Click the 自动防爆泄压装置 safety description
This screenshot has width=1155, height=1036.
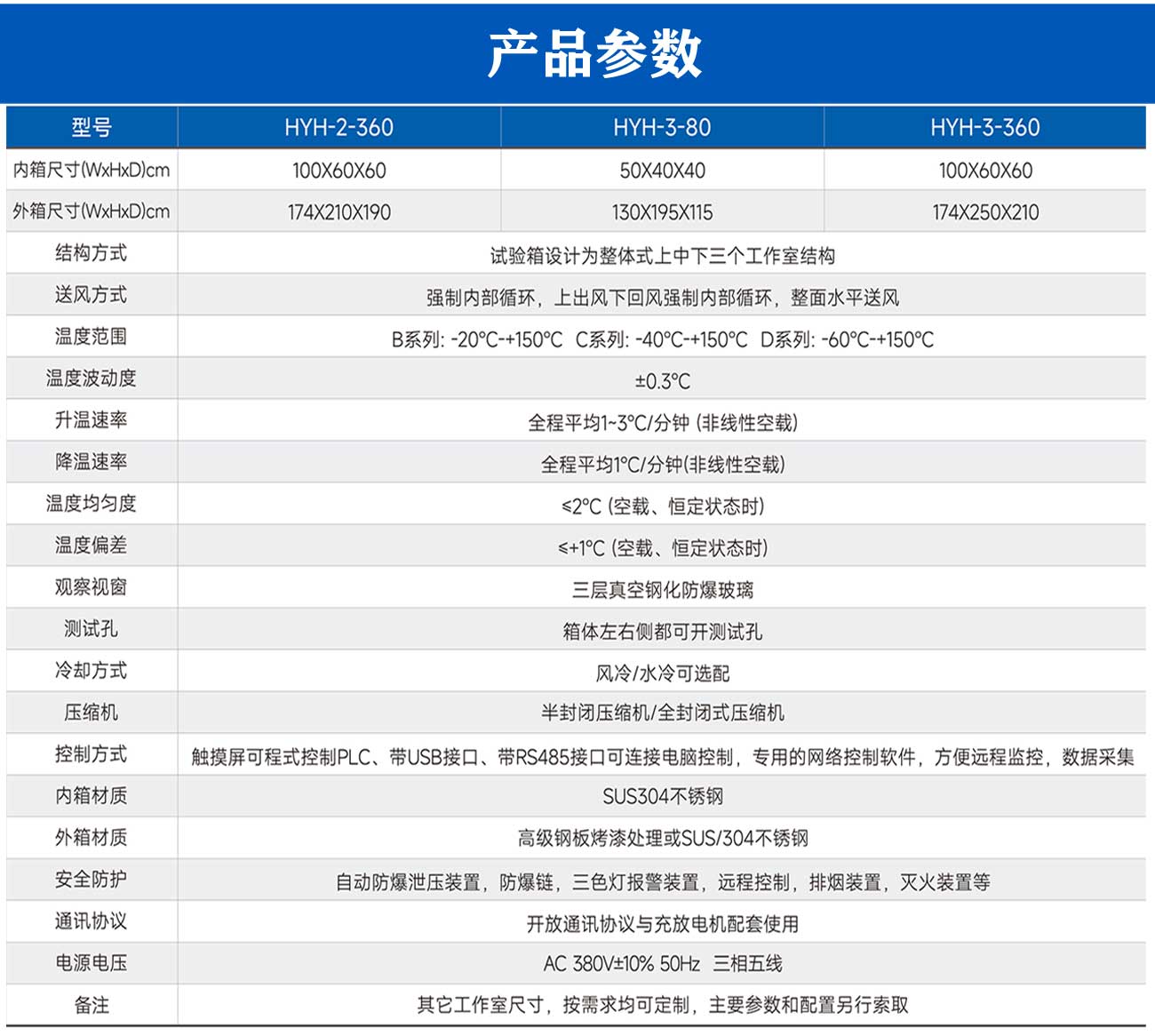(x=662, y=883)
